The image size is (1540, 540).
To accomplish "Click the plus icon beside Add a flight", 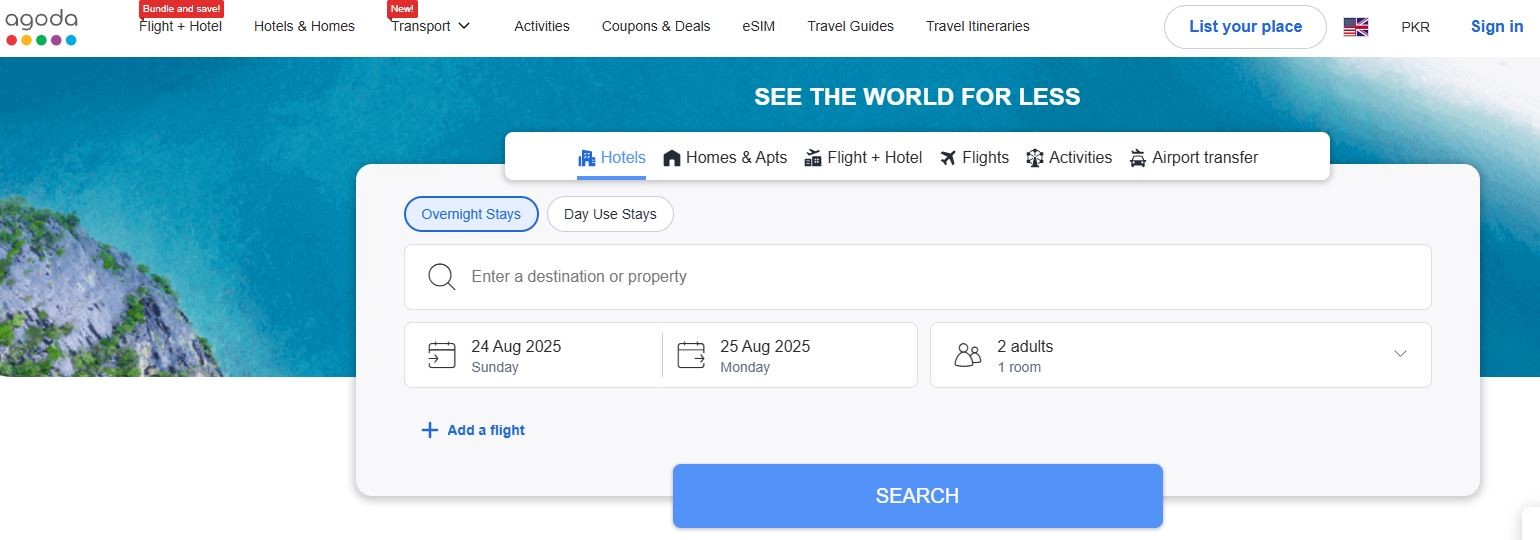I will (430, 430).
